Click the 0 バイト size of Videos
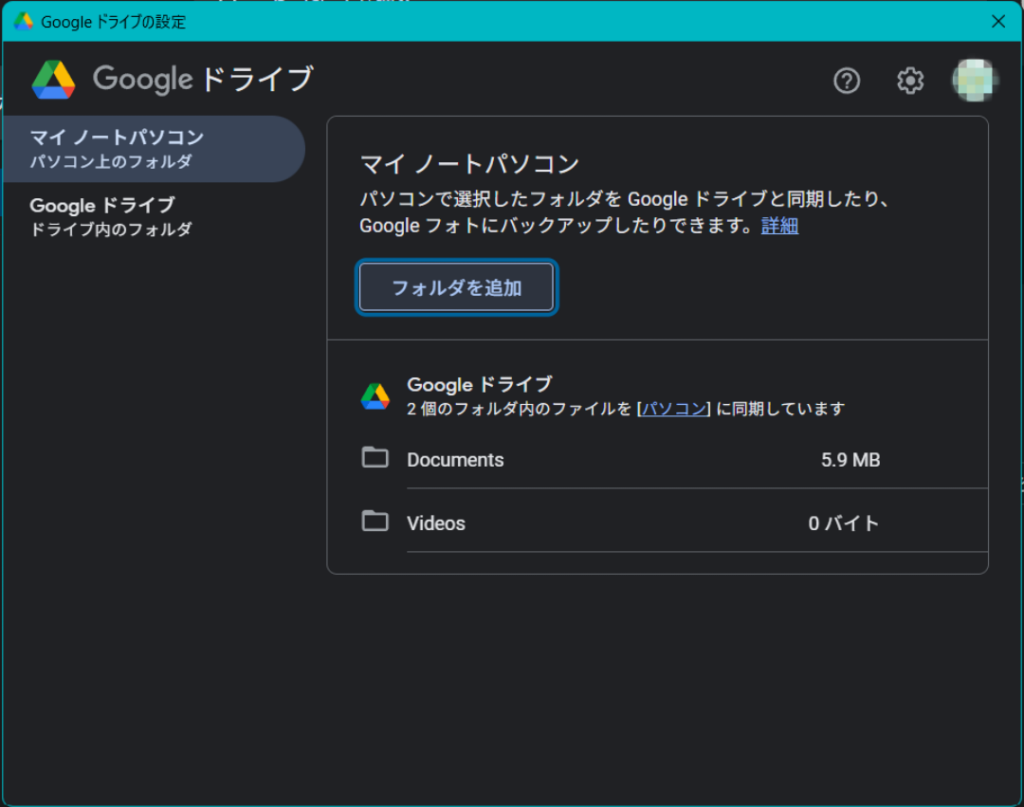The image size is (1024, 807). [844, 523]
